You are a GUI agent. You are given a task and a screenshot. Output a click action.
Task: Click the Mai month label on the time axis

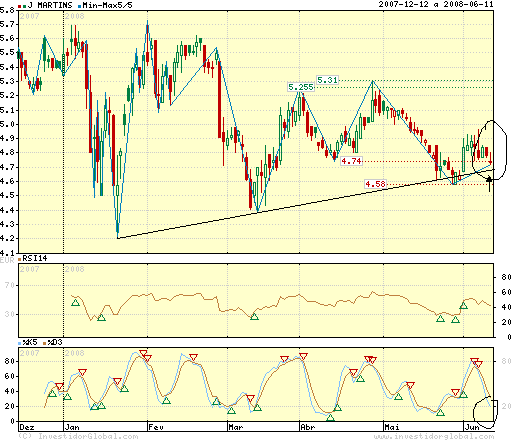pyautogui.click(x=392, y=427)
